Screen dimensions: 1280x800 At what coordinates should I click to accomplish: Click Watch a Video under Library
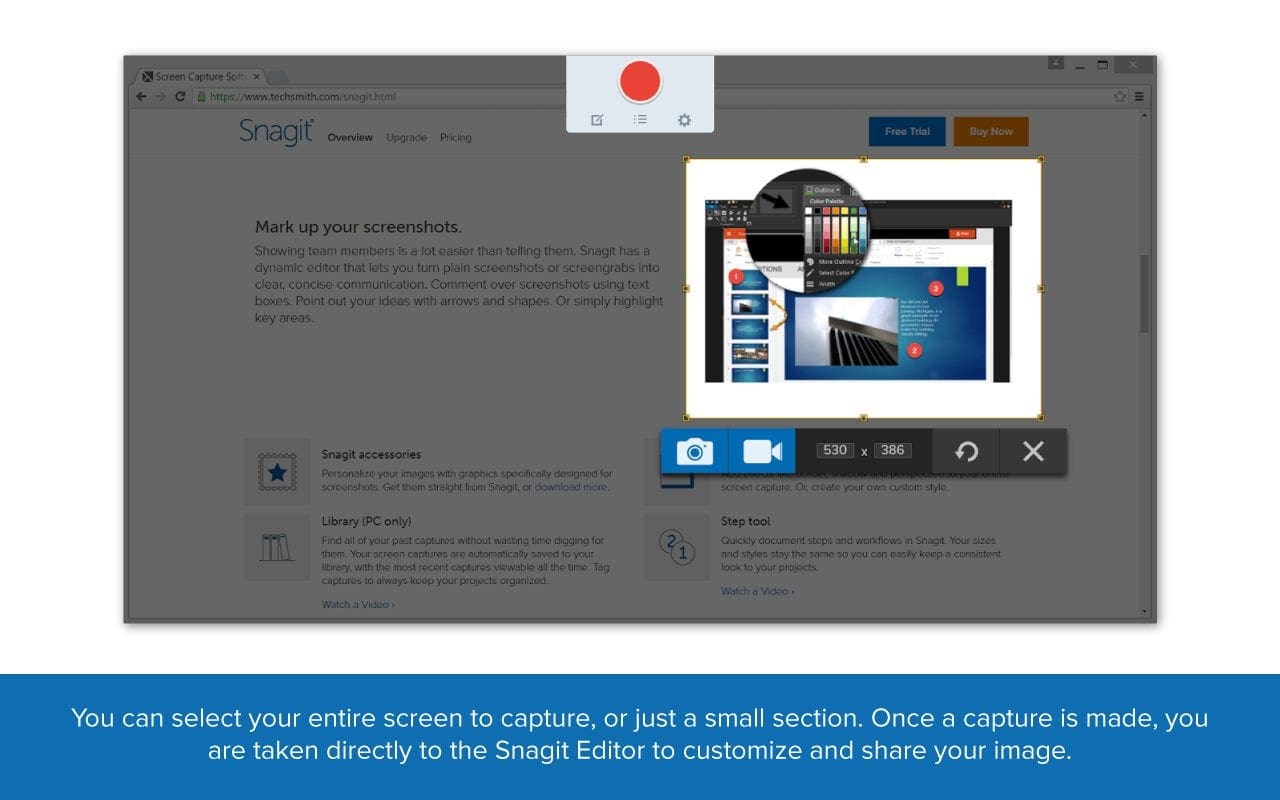point(356,604)
